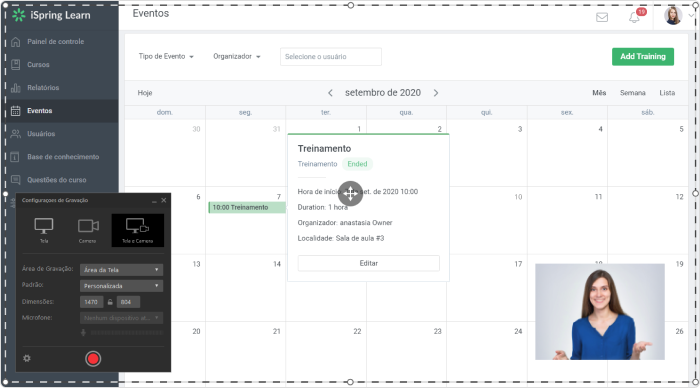The height and width of the screenshot is (388, 700).
Task: Click the calendar day 22 cell
Action: 326,352
